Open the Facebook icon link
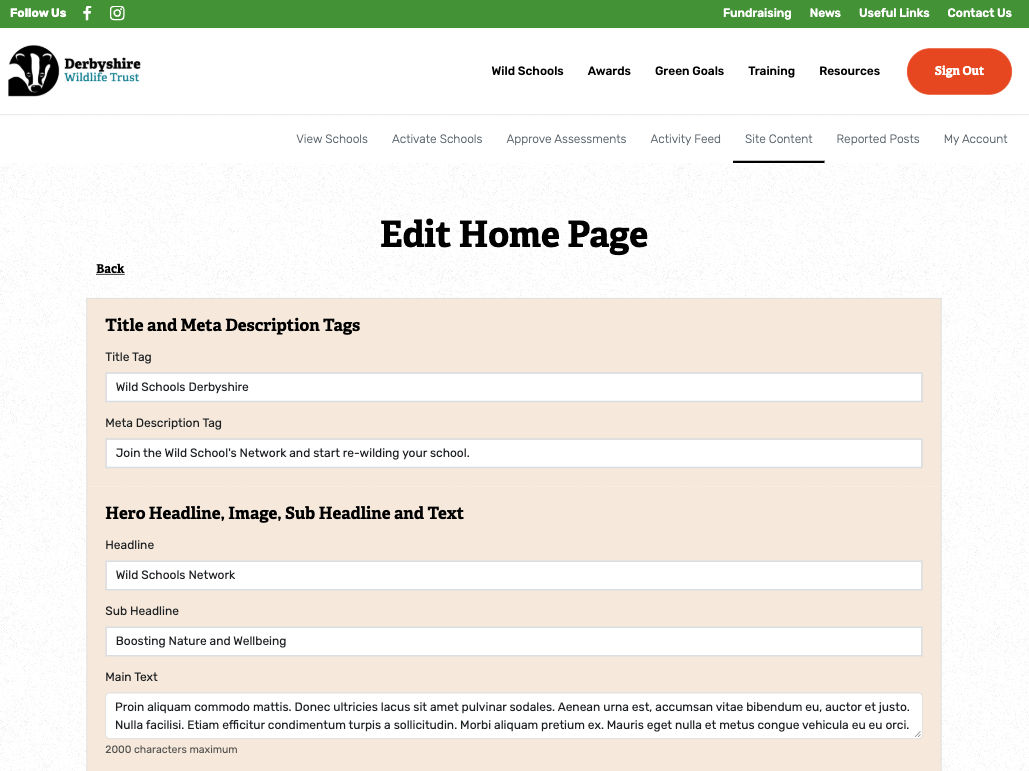 tap(87, 13)
